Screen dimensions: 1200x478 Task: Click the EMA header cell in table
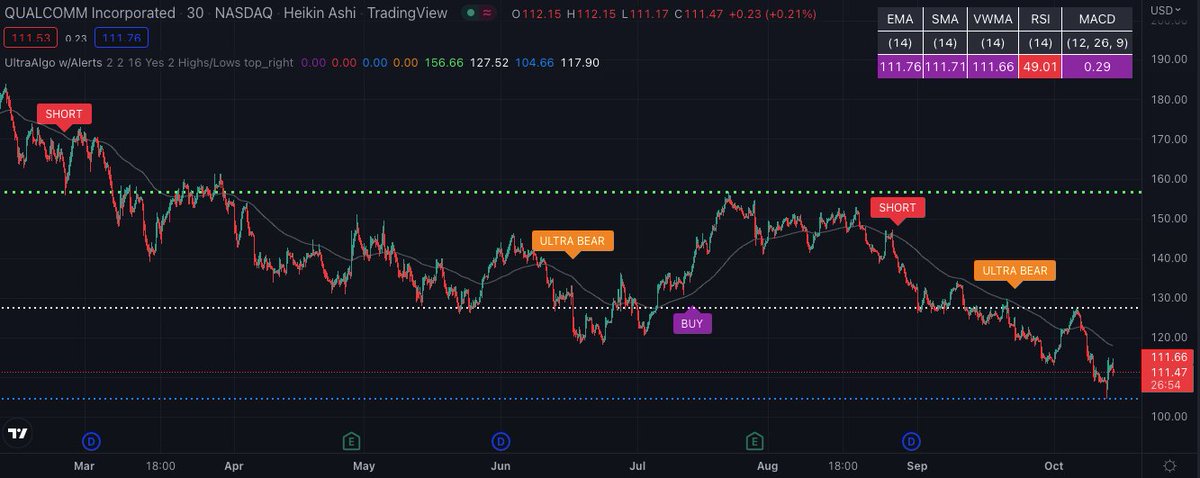(x=898, y=20)
